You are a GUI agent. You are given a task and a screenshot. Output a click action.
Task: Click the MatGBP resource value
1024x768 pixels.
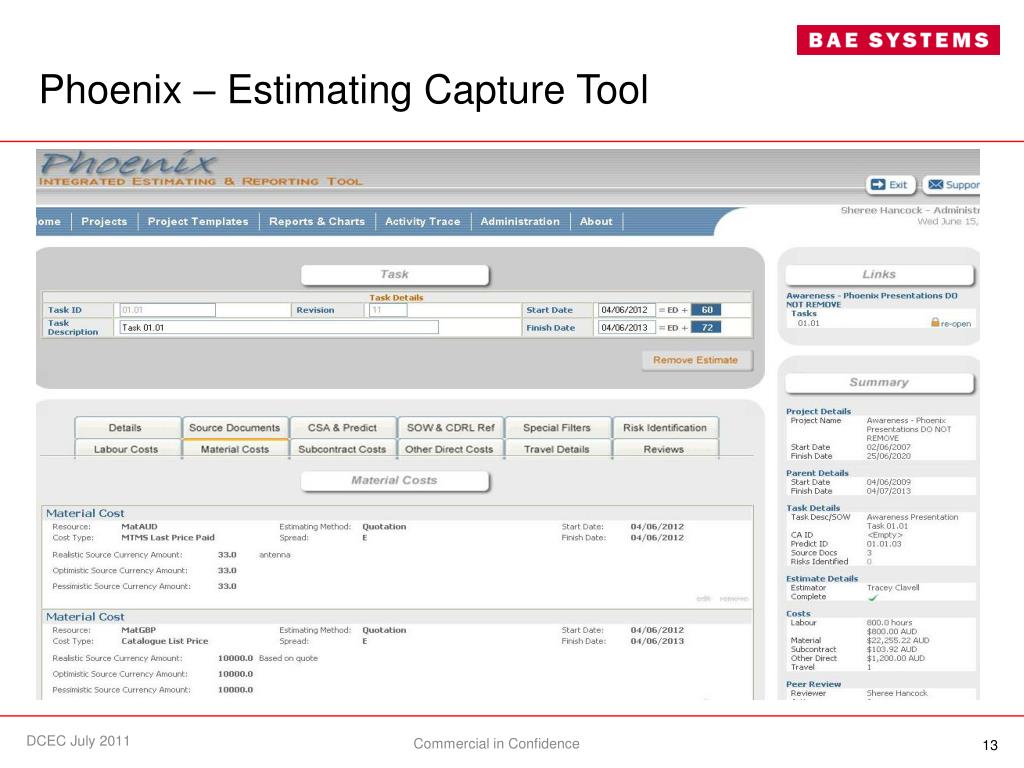pos(138,630)
